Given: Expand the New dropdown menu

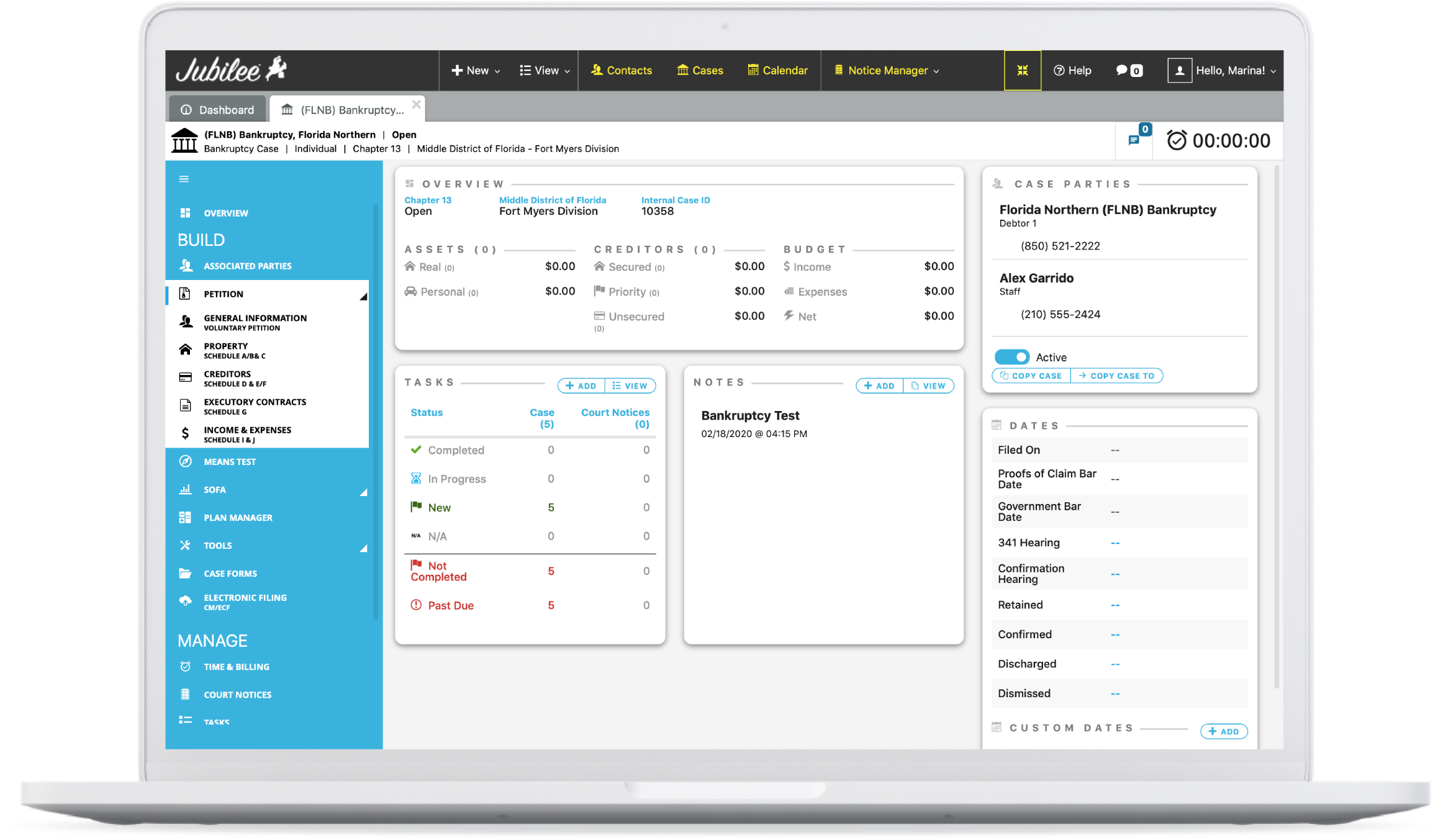Looking at the screenshot, I should click(476, 71).
